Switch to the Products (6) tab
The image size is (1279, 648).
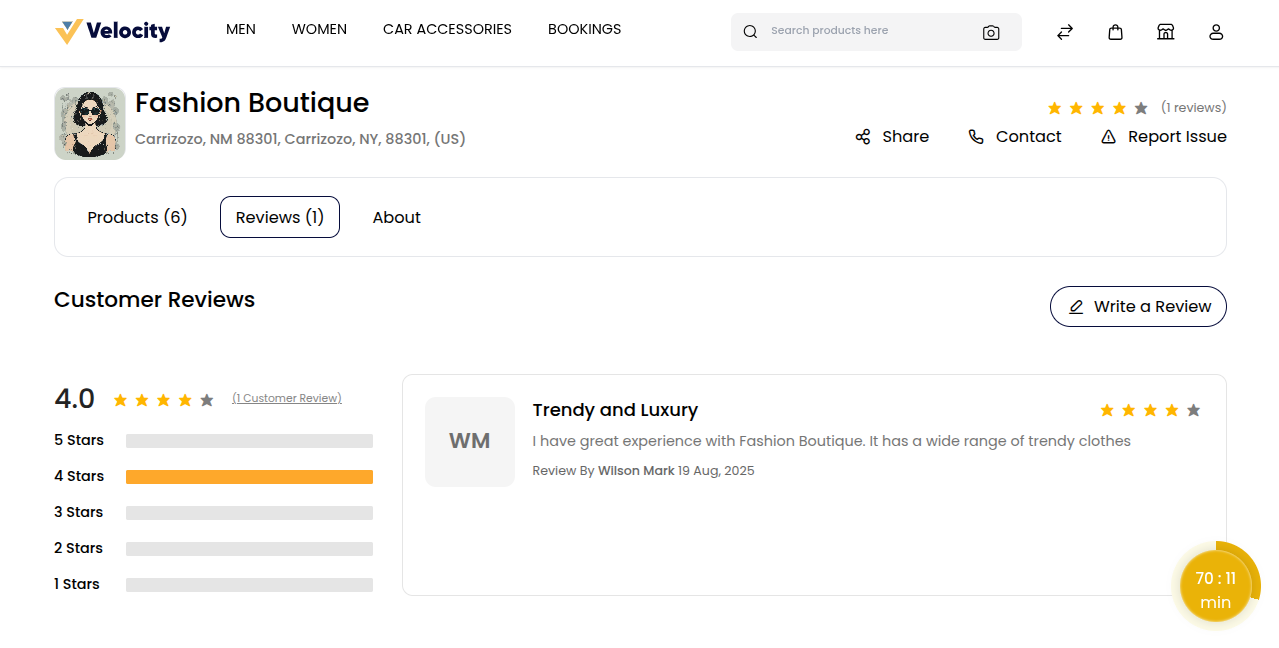pyautogui.click(x=137, y=217)
